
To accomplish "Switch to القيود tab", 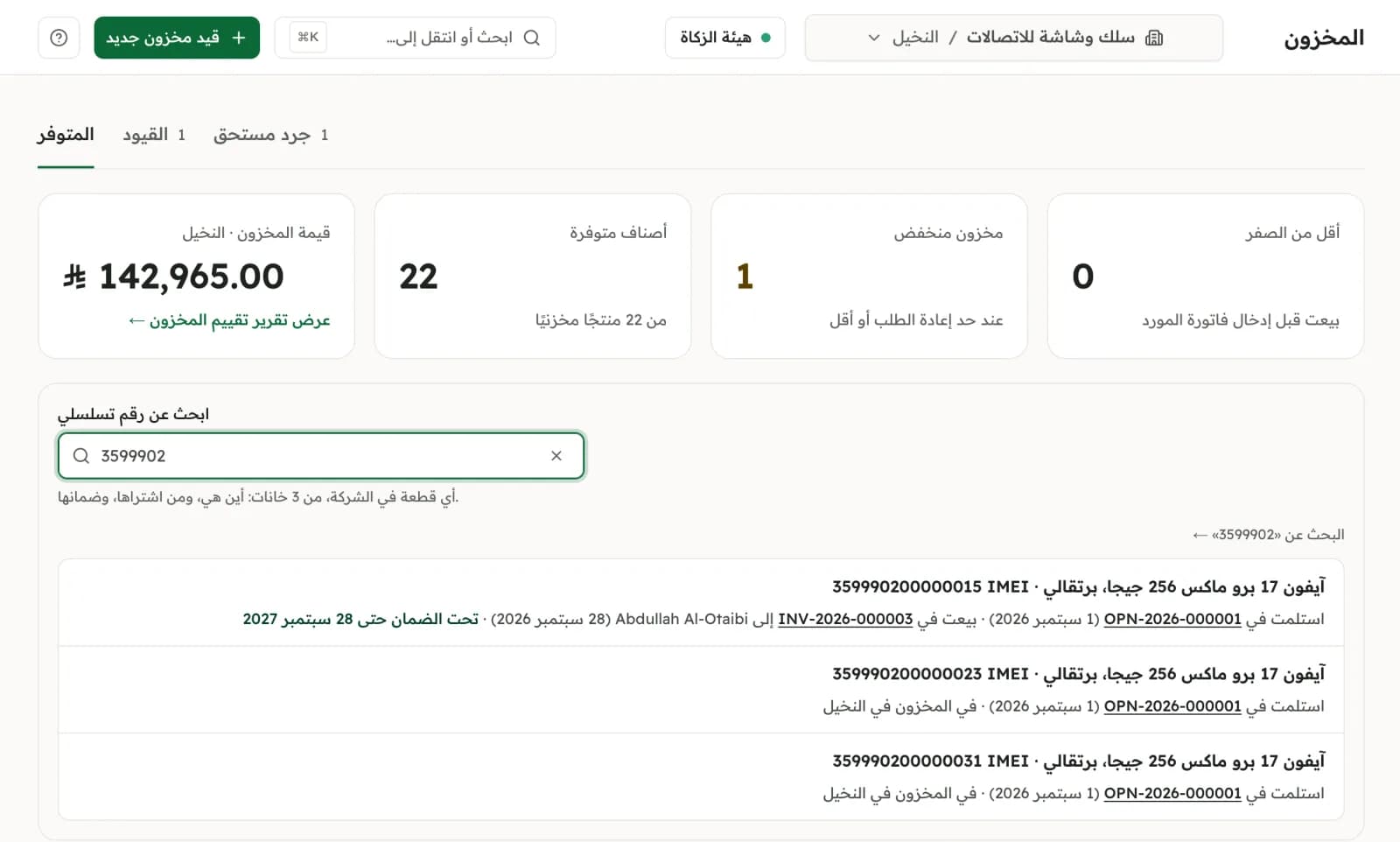I will tap(154, 135).
